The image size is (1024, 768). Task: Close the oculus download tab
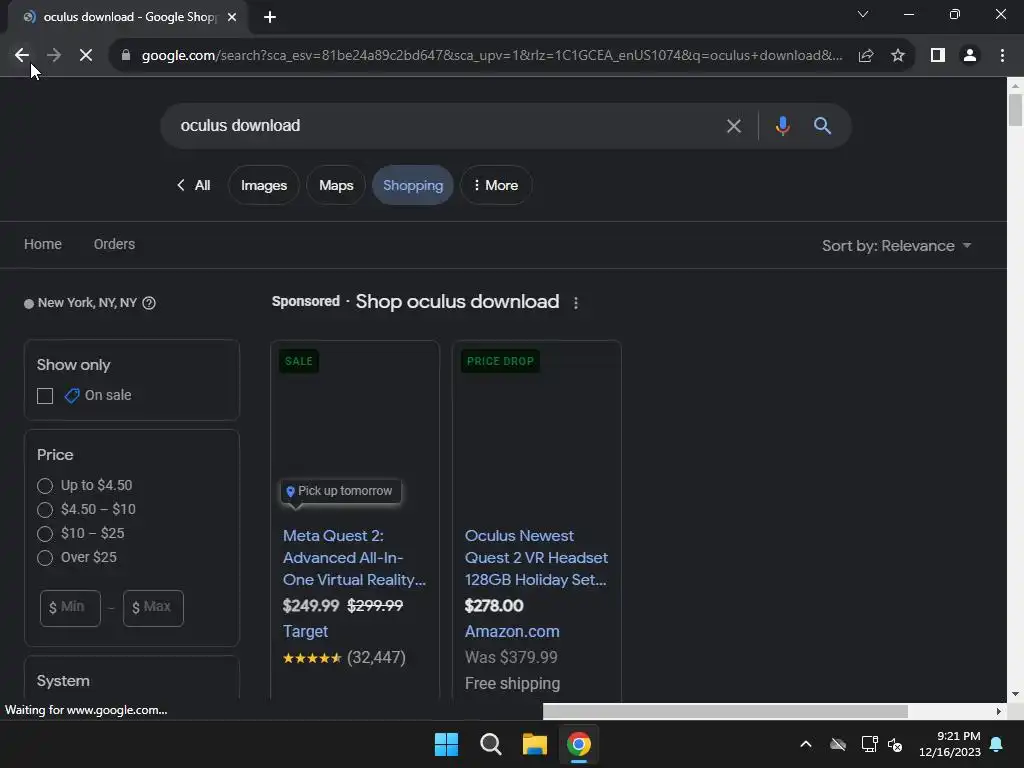click(x=232, y=17)
